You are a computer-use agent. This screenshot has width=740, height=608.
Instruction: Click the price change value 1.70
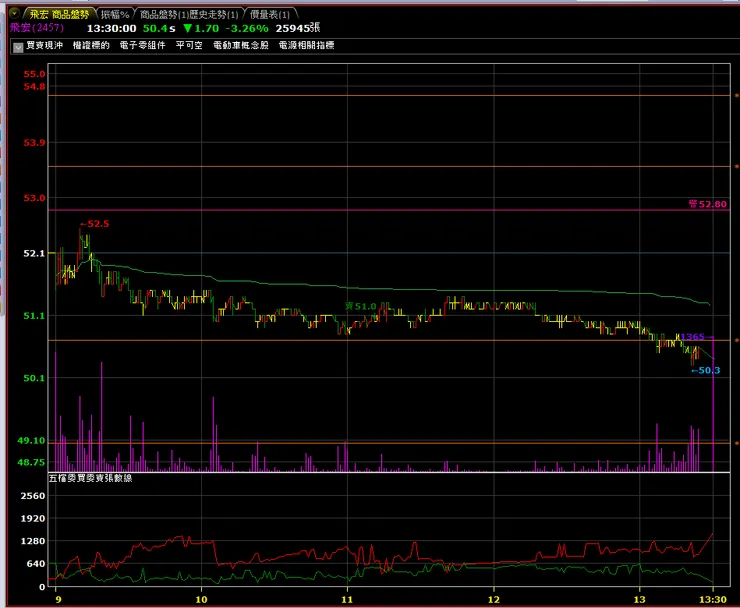tap(207, 28)
